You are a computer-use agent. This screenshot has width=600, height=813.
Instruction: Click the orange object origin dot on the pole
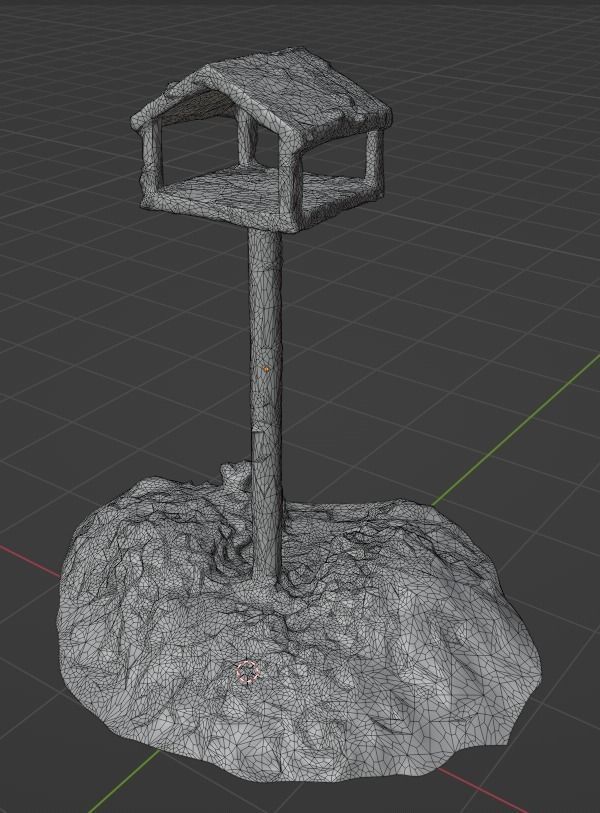(x=266, y=369)
